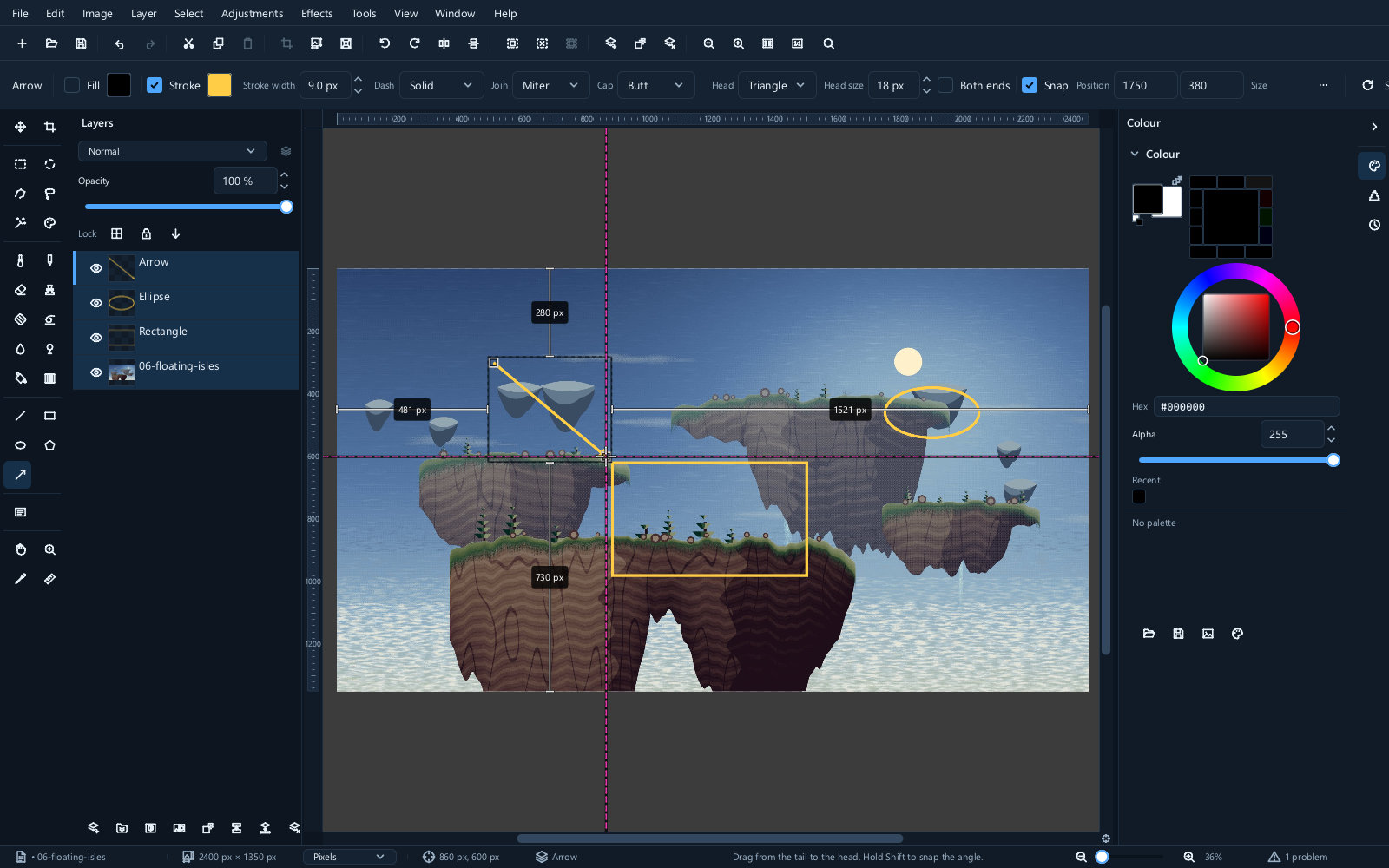
Task: Click the Stroke width input field
Action: click(326, 85)
